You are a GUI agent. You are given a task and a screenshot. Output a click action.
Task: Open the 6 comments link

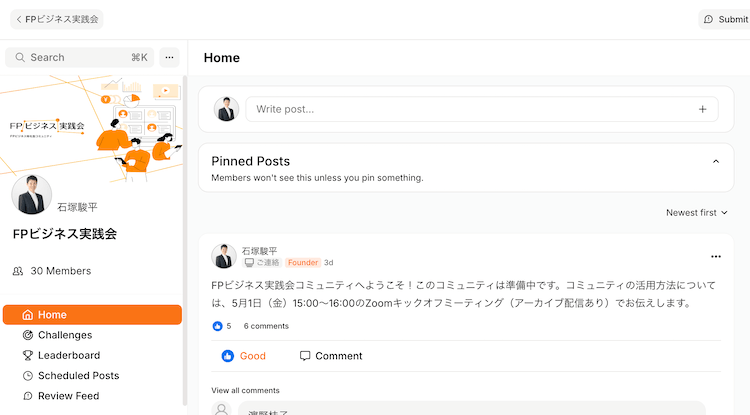tap(266, 326)
